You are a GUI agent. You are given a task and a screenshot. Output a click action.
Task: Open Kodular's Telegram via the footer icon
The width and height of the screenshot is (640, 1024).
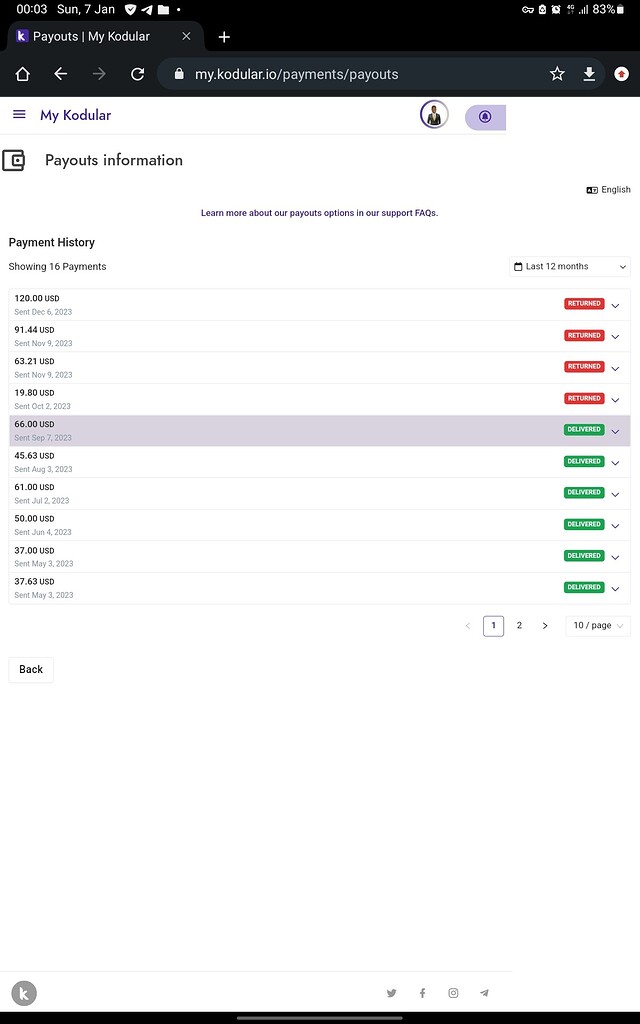coord(484,992)
